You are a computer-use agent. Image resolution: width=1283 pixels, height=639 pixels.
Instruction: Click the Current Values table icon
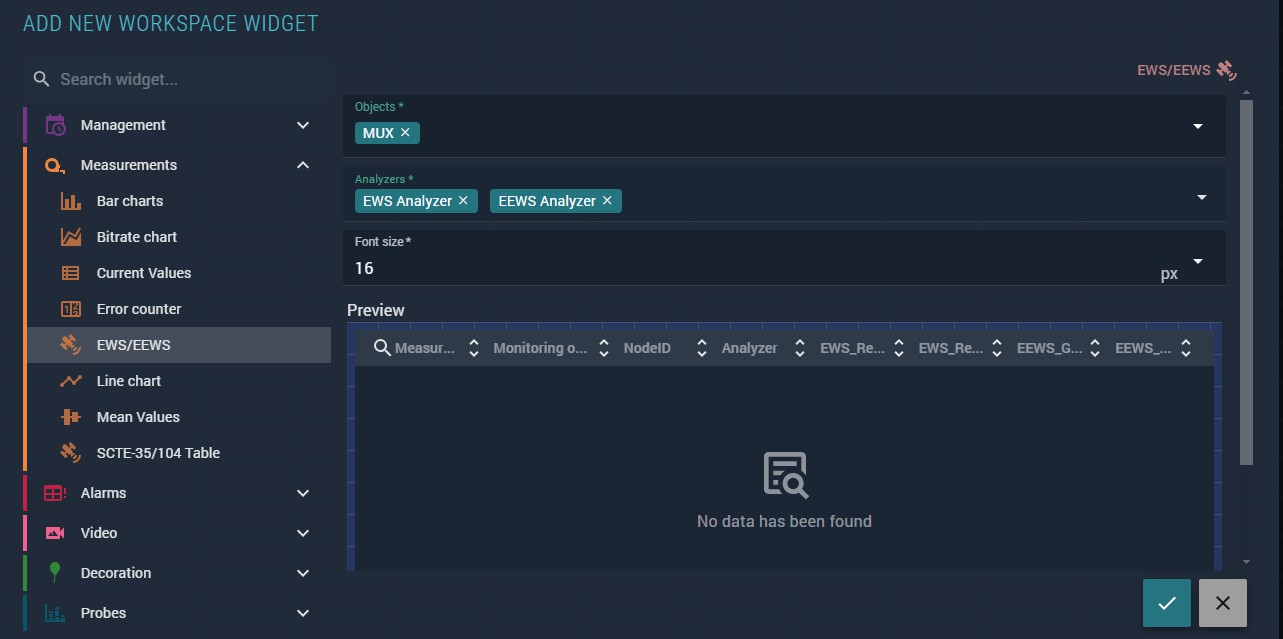click(x=71, y=273)
